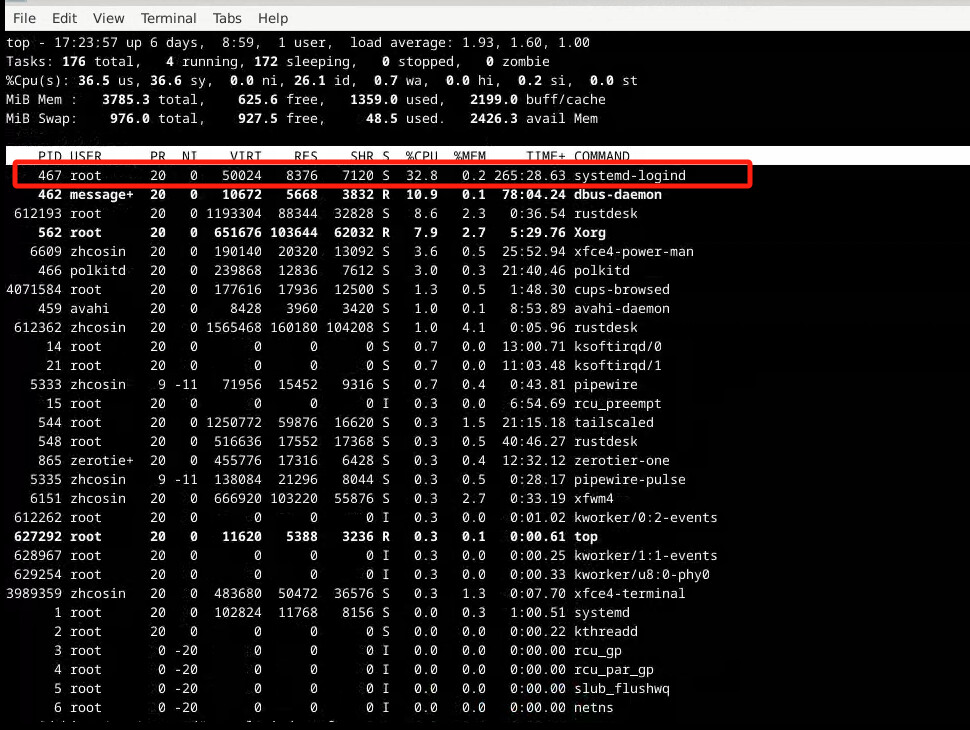The image size is (970, 730).
Task: Click PID 612362 in process list
Action: point(38,327)
